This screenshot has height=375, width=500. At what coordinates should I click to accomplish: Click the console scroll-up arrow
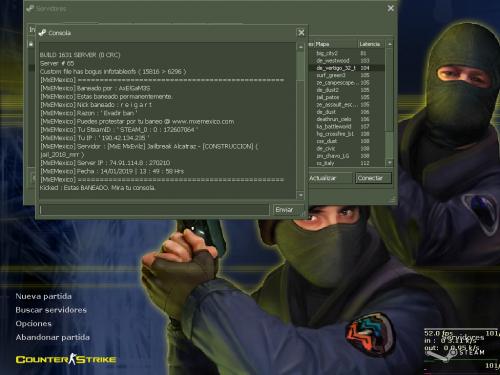[300, 47]
